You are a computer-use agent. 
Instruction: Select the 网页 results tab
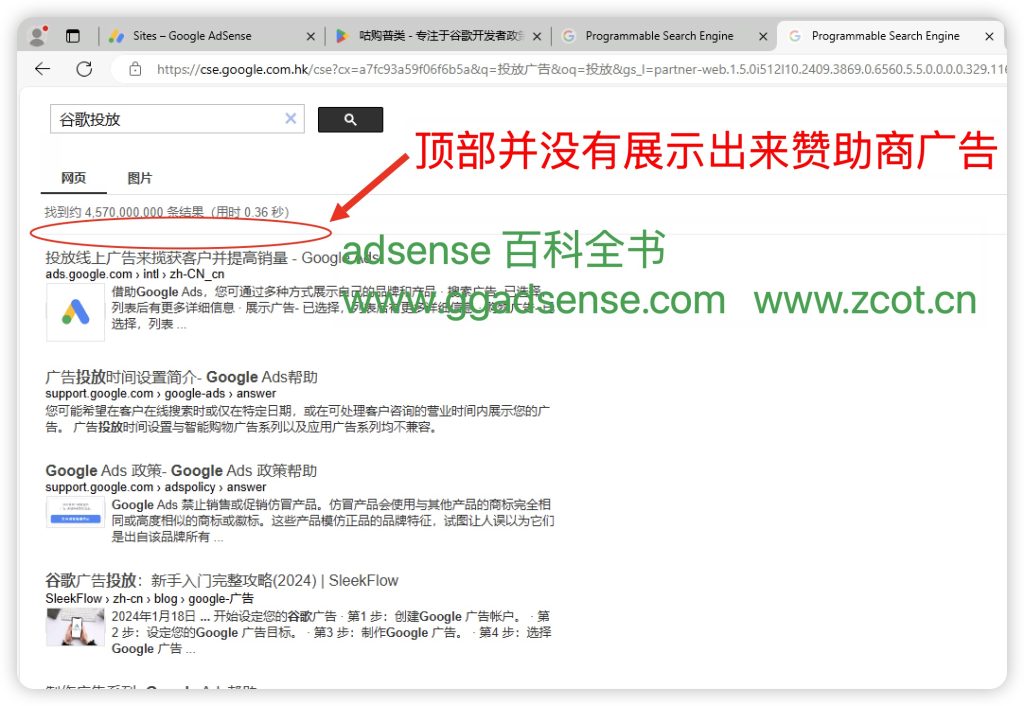click(x=73, y=178)
